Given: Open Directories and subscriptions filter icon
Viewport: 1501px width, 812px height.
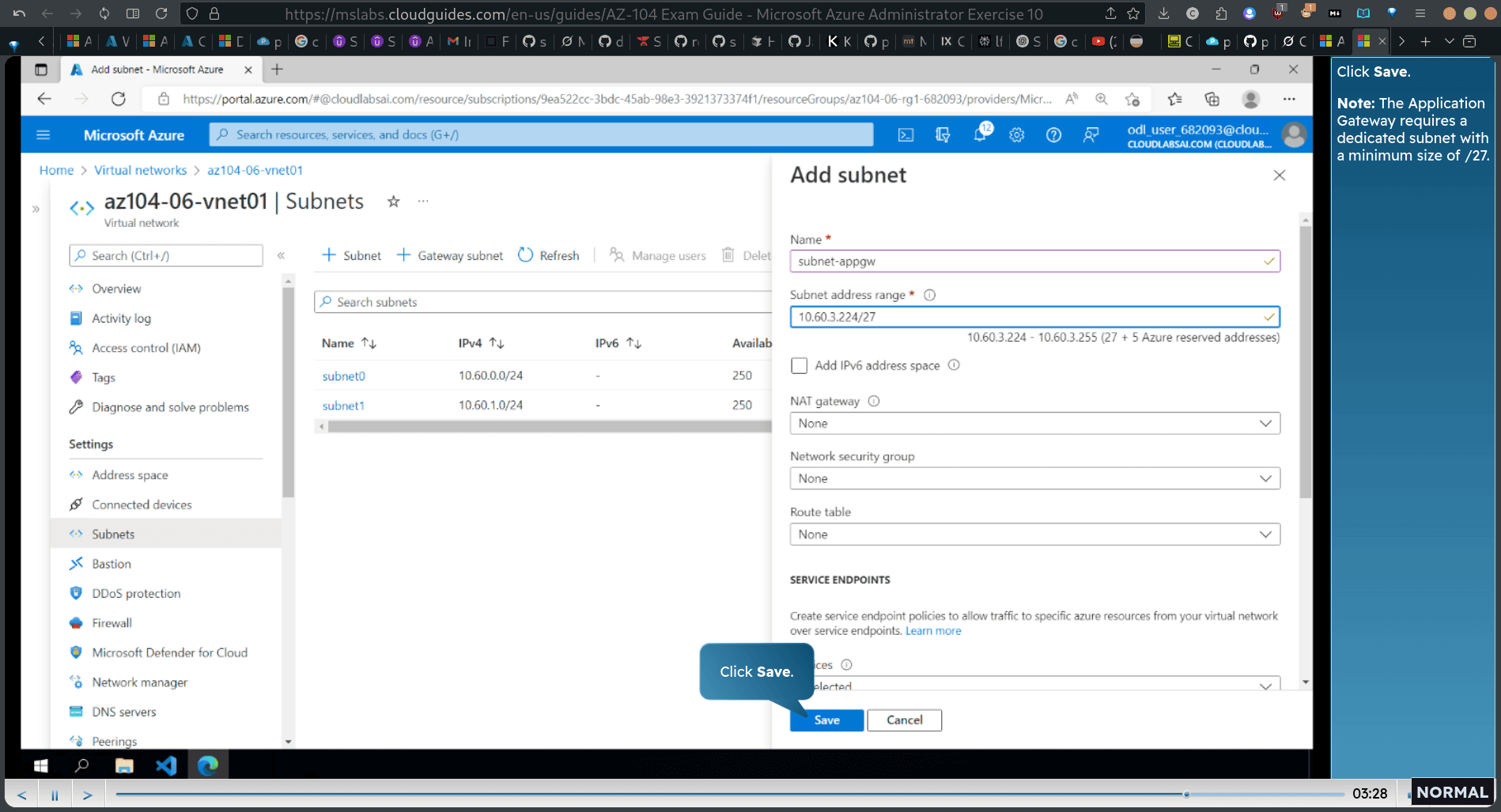Looking at the screenshot, I should (943, 135).
